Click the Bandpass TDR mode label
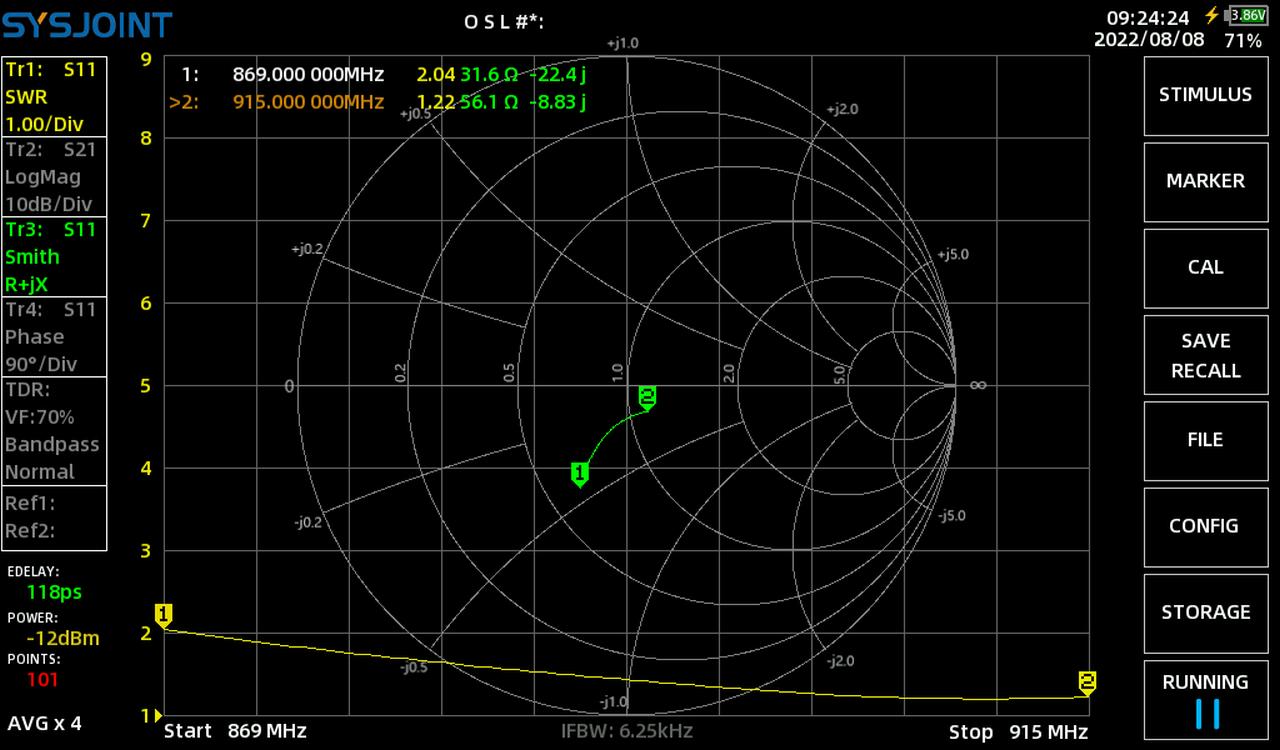1280x750 pixels. pos(52,444)
